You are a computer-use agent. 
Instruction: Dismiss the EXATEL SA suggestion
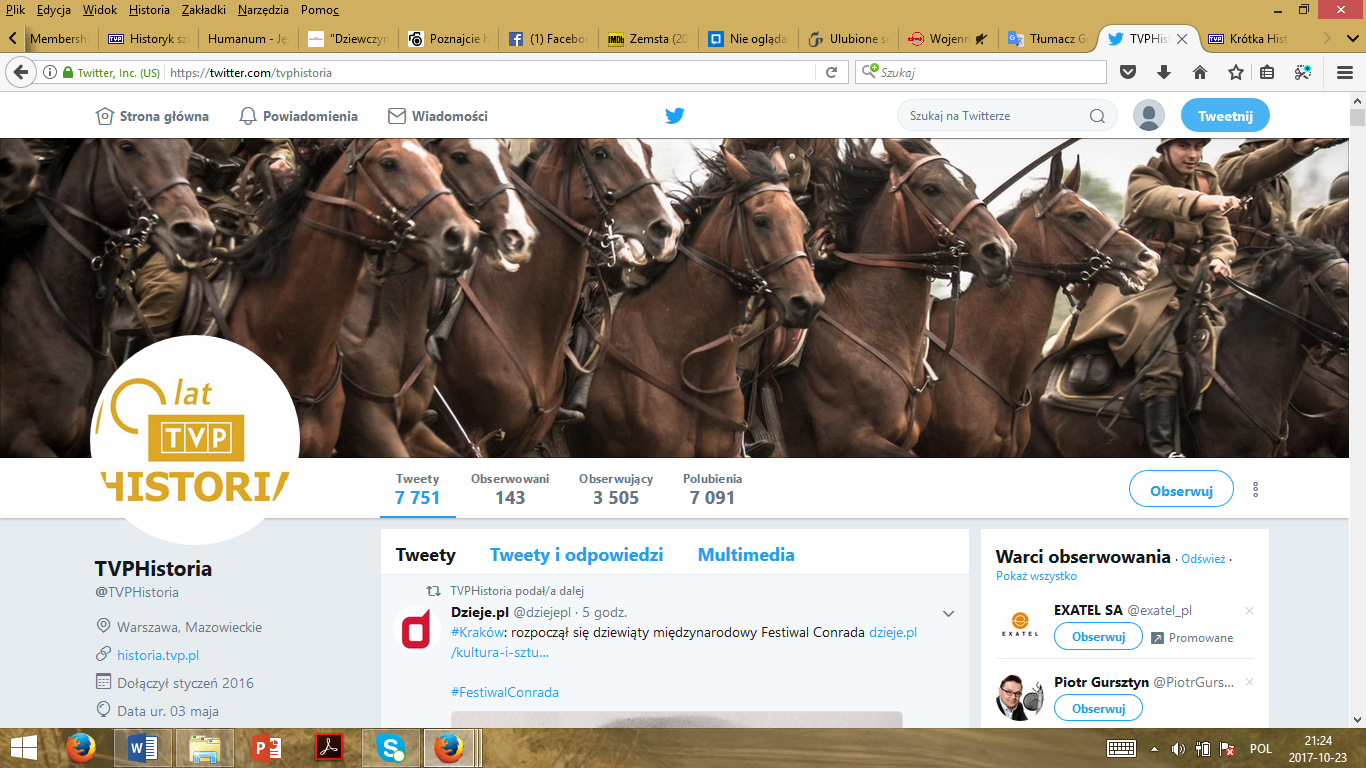coord(1249,611)
